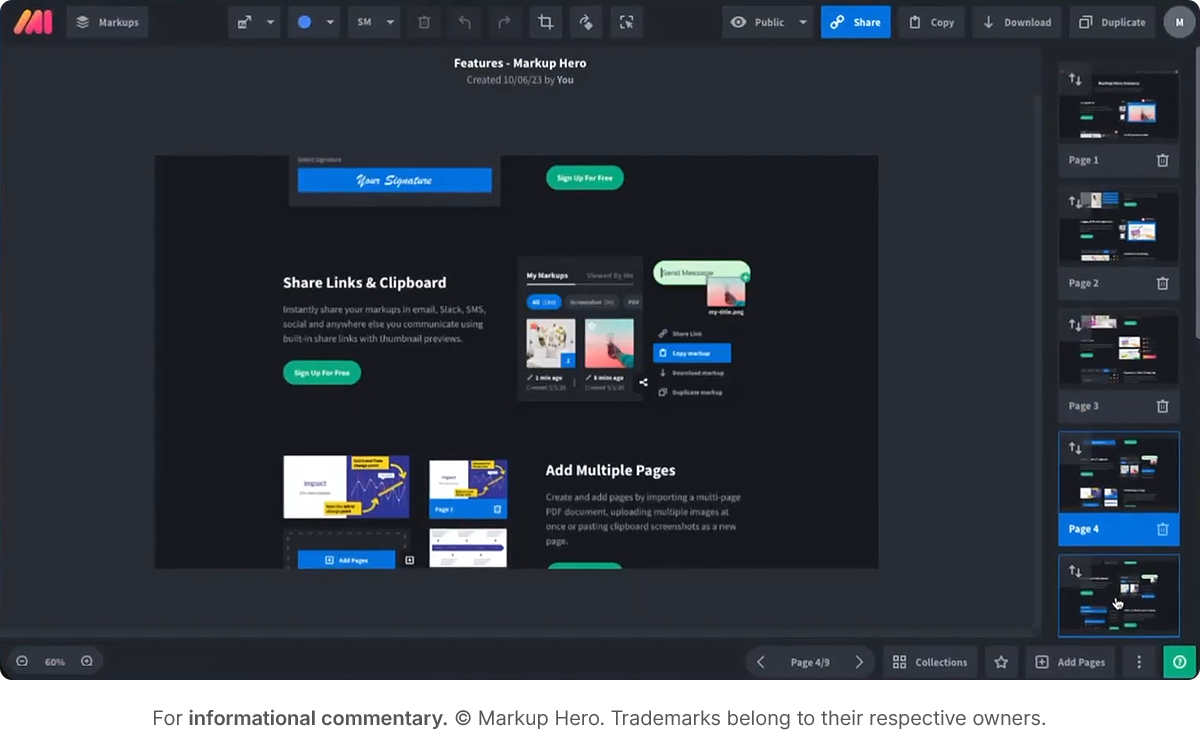This screenshot has width=1200, height=730.
Task: Go to the next page arrow
Action: point(859,662)
